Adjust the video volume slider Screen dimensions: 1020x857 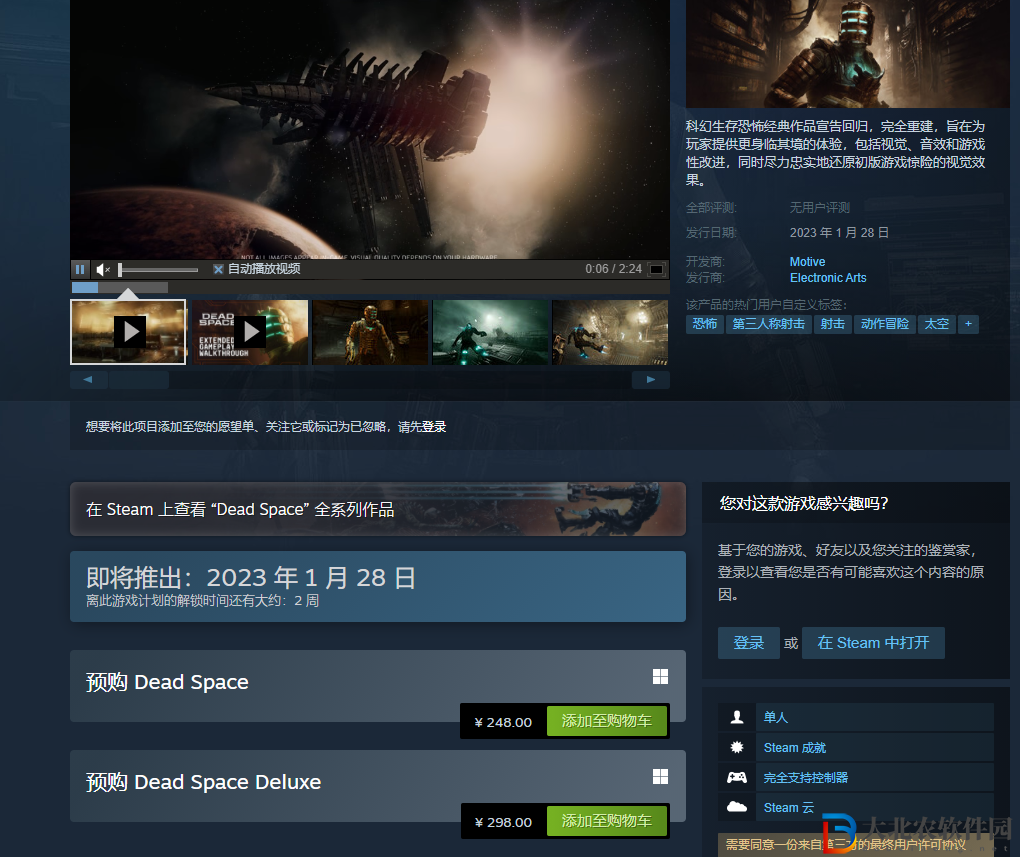click(x=159, y=269)
